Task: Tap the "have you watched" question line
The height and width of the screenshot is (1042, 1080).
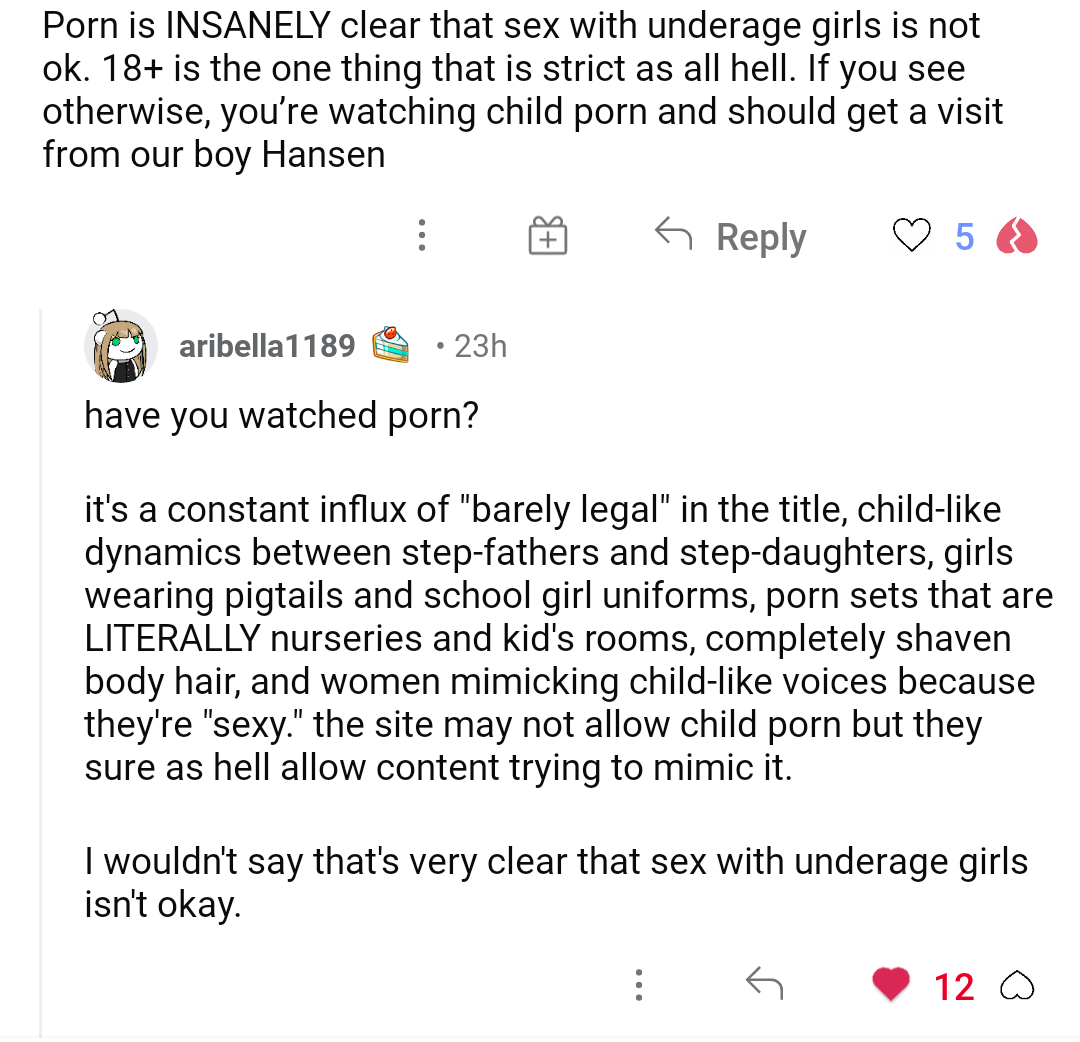Action: (x=281, y=414)
